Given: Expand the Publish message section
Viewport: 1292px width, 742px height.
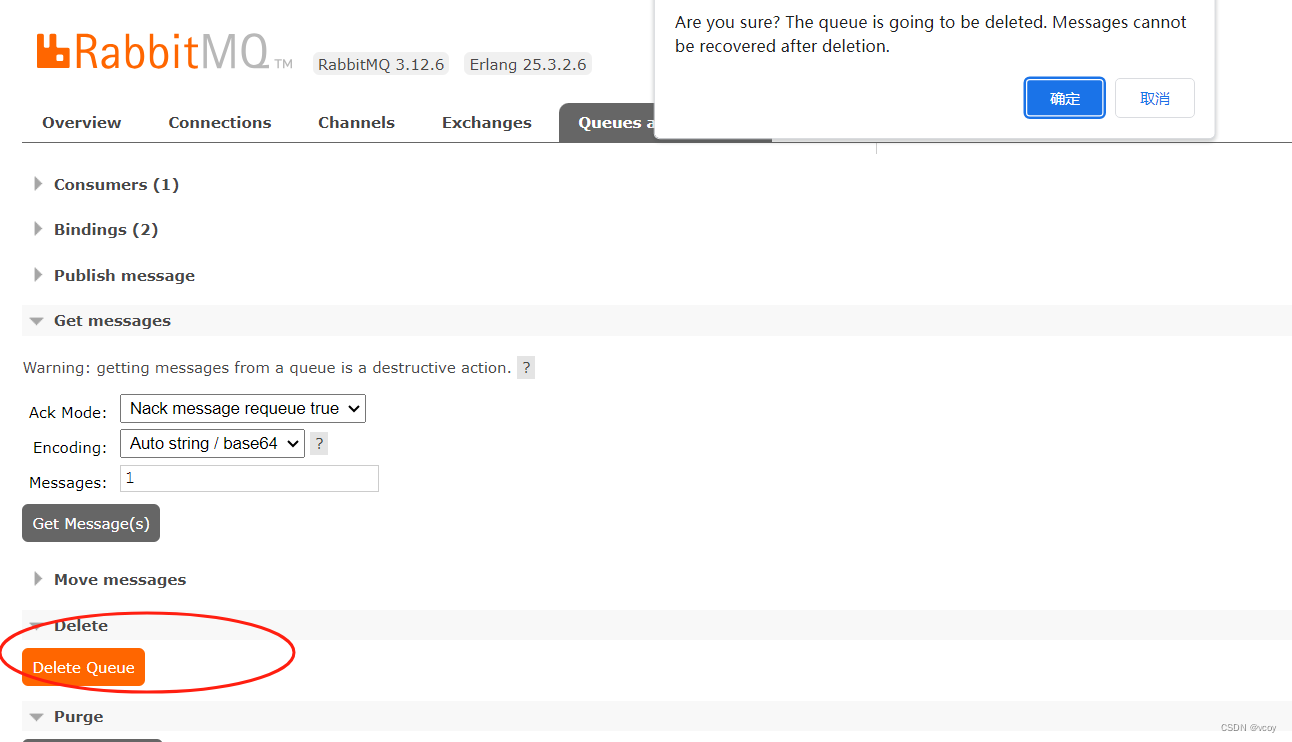Looking at the screenshot, I should (124, 275).
